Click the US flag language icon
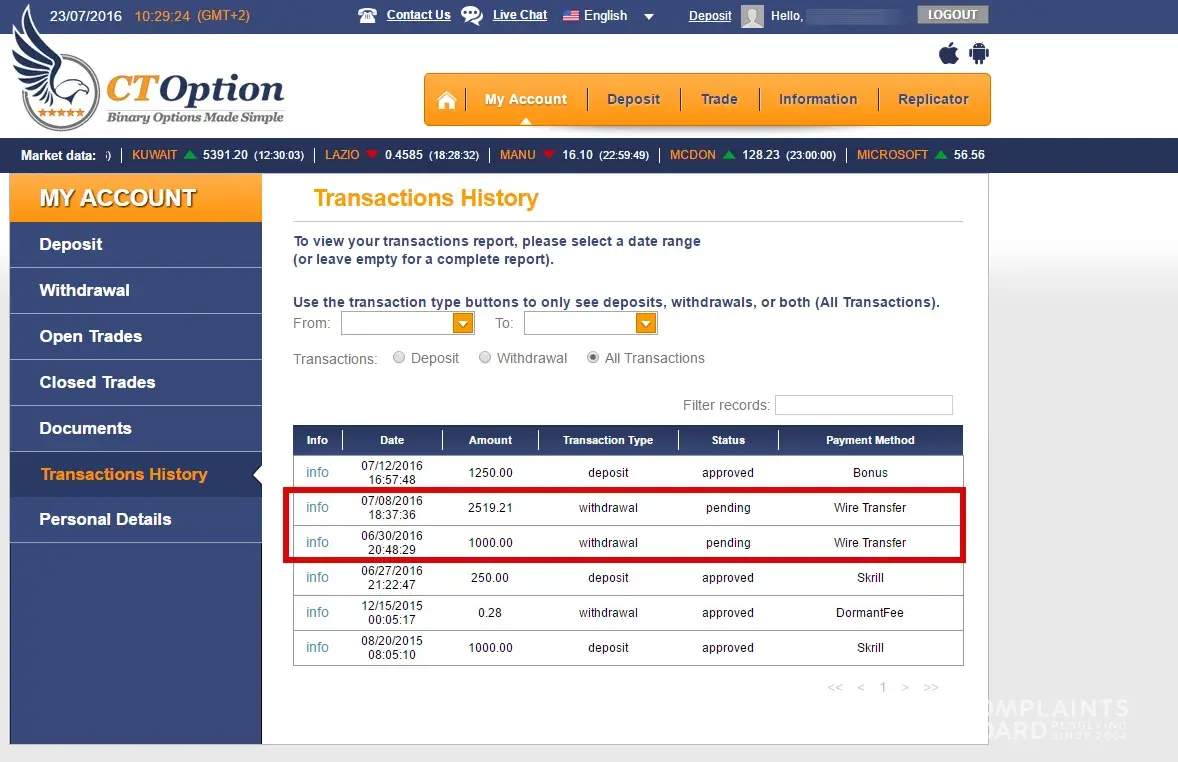This screenshot has width=1178, height=762. tap(571, 16)
